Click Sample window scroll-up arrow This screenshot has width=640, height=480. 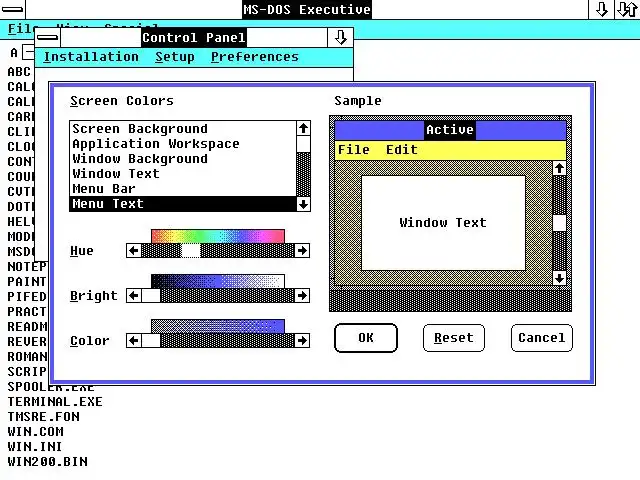(x=560, y=168)
